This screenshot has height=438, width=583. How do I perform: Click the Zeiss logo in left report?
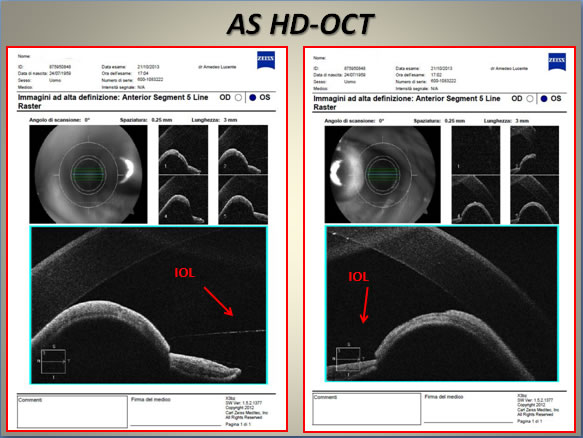click(x=266, y=60)
